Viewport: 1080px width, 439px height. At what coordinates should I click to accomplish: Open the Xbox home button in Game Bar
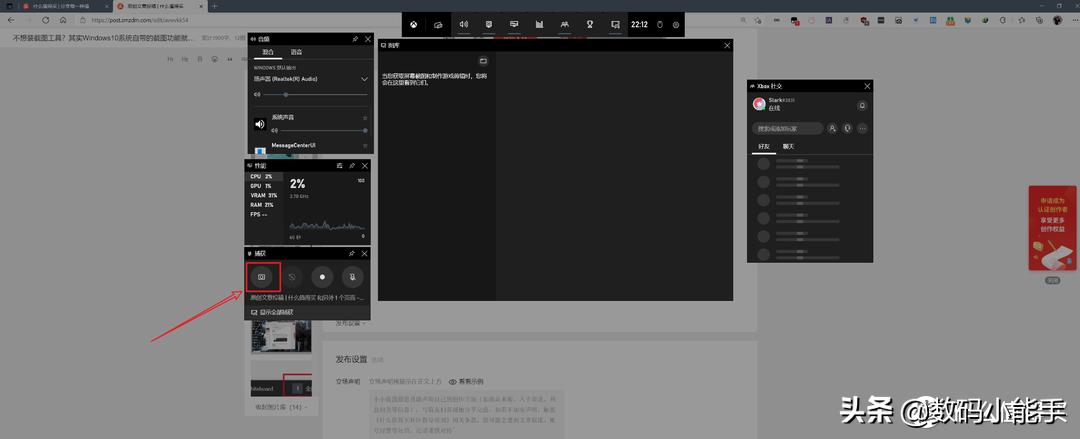[x=414, y=25]
